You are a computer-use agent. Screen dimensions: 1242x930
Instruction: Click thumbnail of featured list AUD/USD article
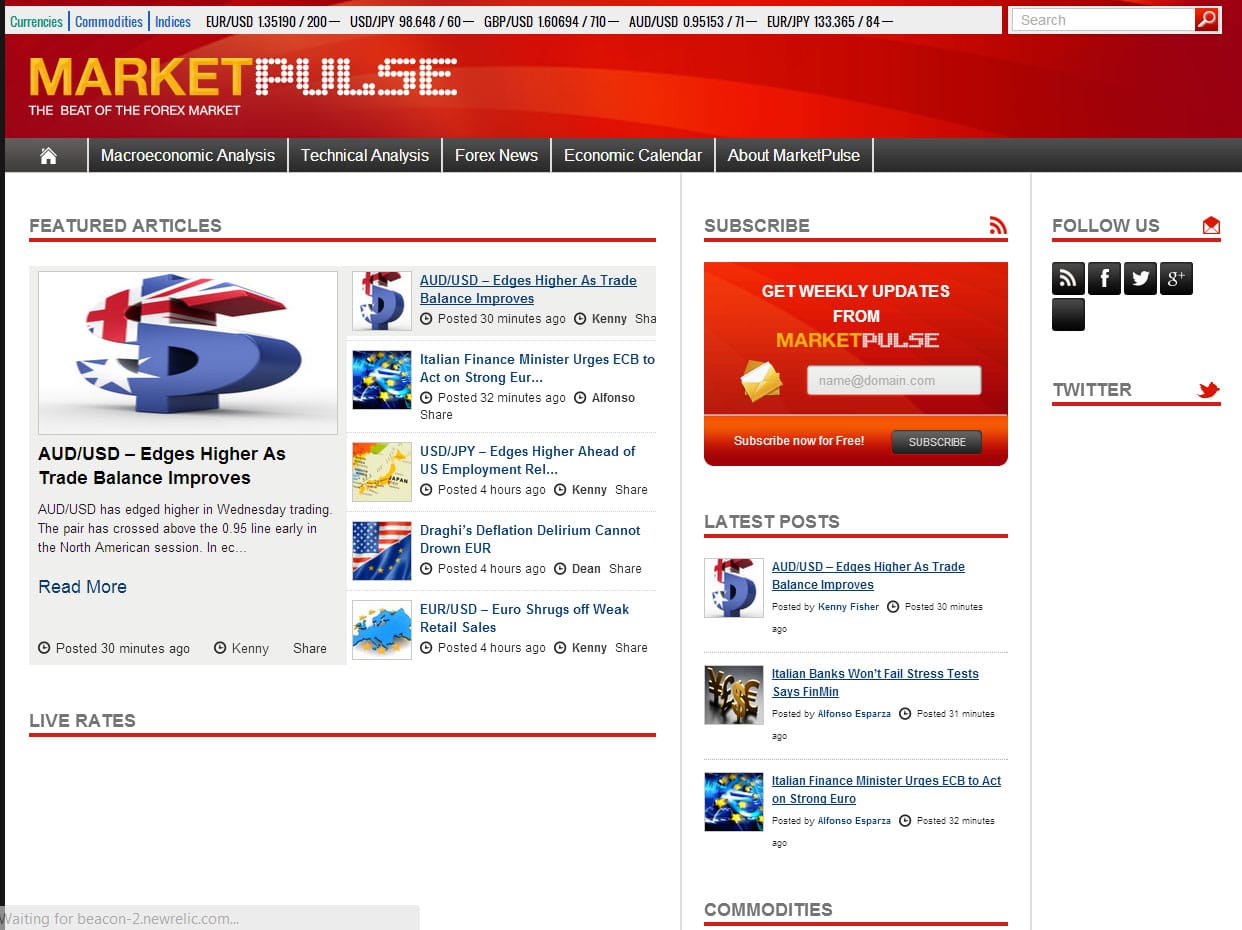tap(382, 301)
